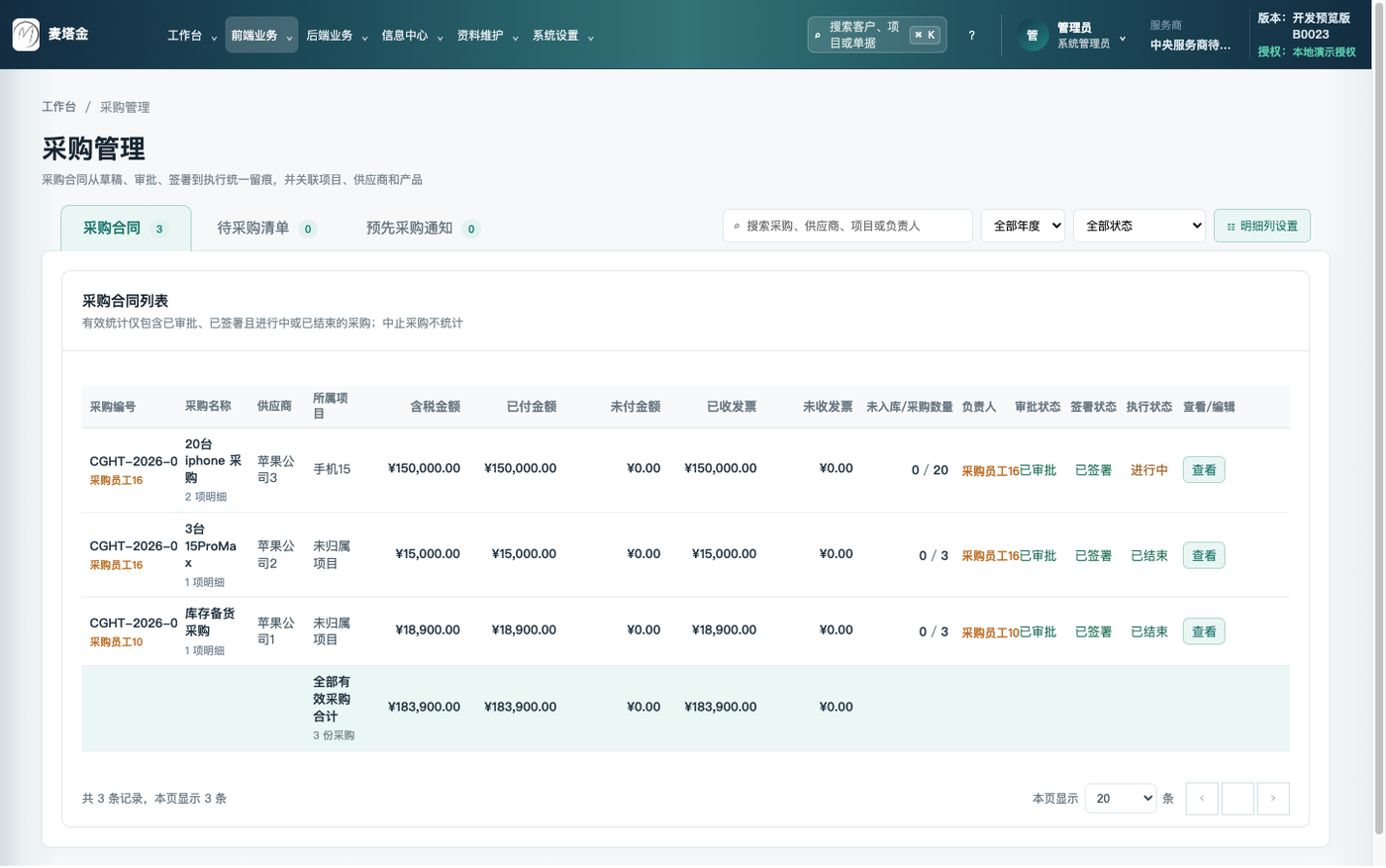Open the help question mark icon
The image size is (1386, 868).
(x=971, y=36)
